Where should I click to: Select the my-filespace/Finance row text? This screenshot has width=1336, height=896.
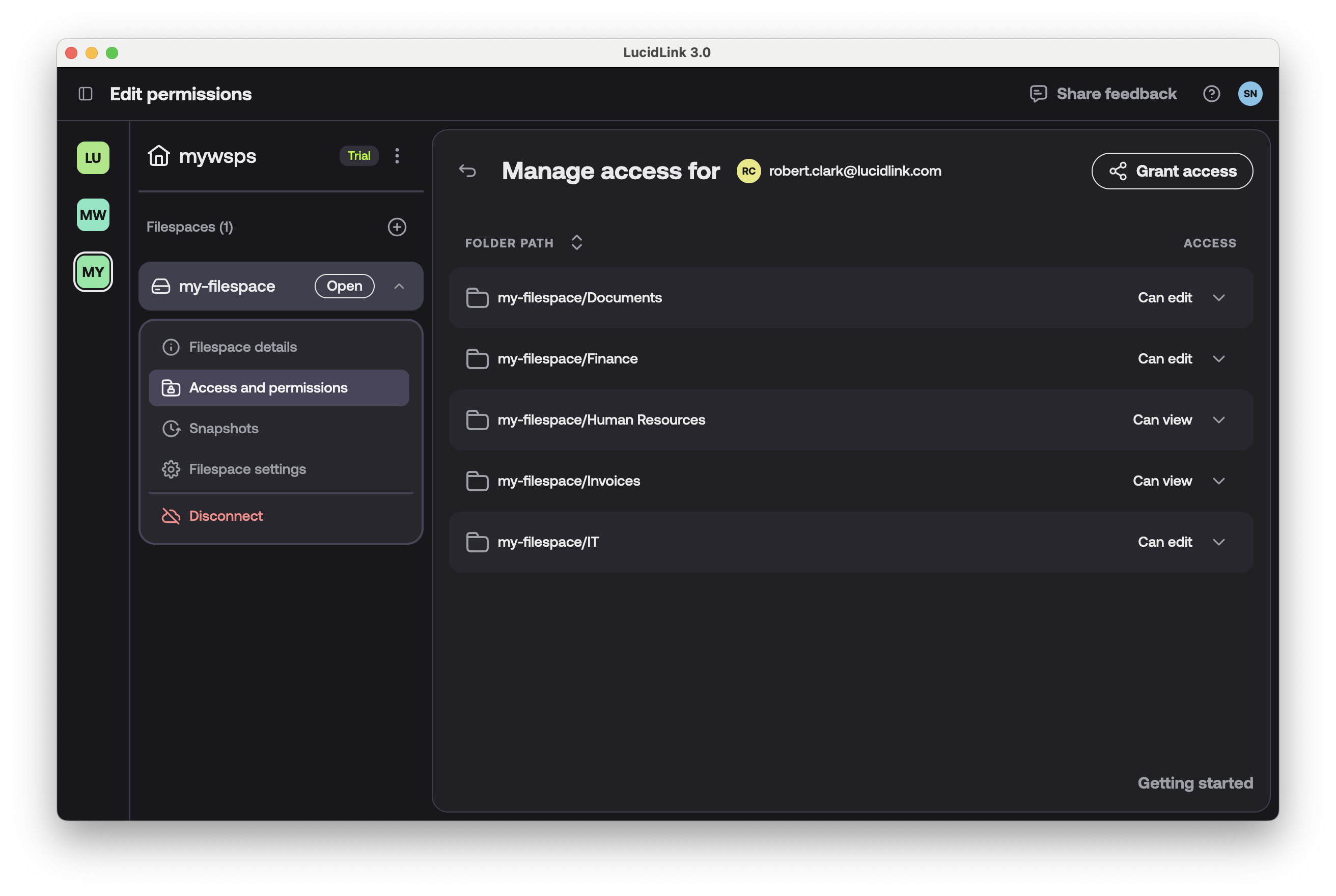(567, 359)
